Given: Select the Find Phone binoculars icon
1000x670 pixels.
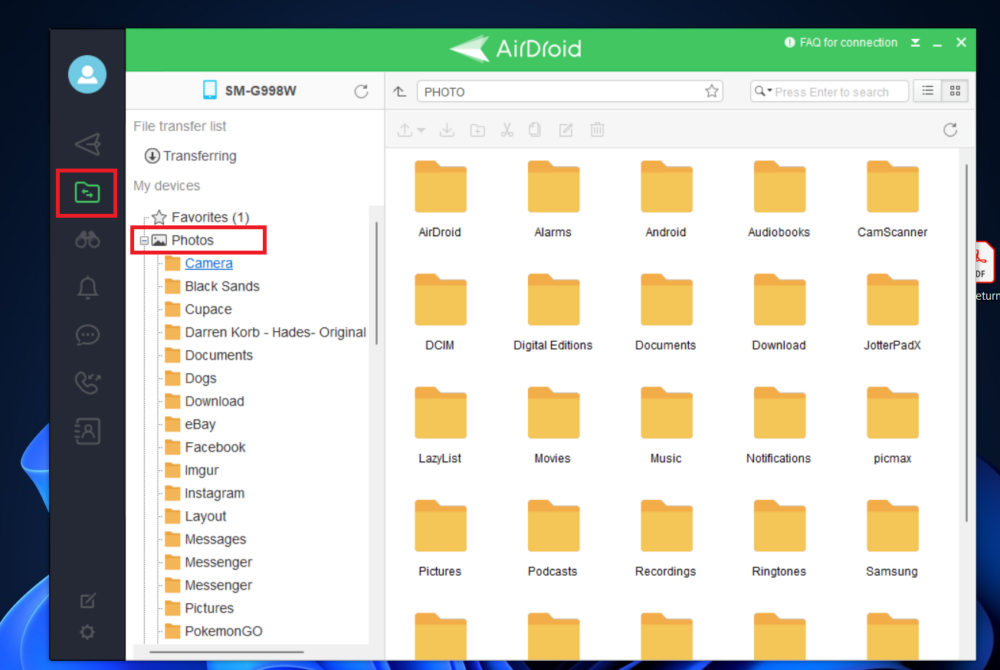Looking at the screenshot, I should (87, 239).
